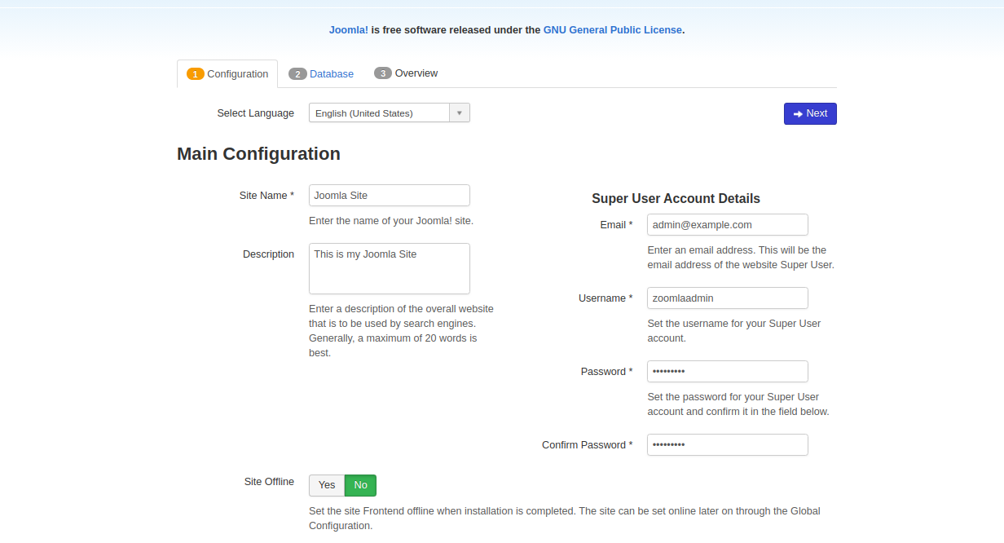Click the Email * label
Screen dimensions: 1004x543
point(616,225)
